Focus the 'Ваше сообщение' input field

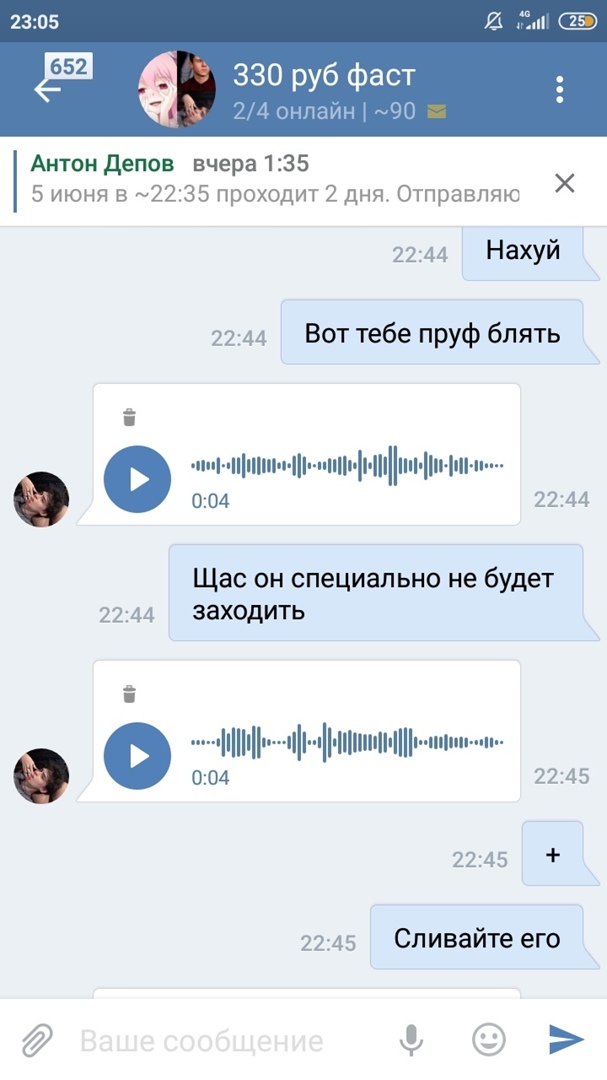click(x=227, y=1041)
